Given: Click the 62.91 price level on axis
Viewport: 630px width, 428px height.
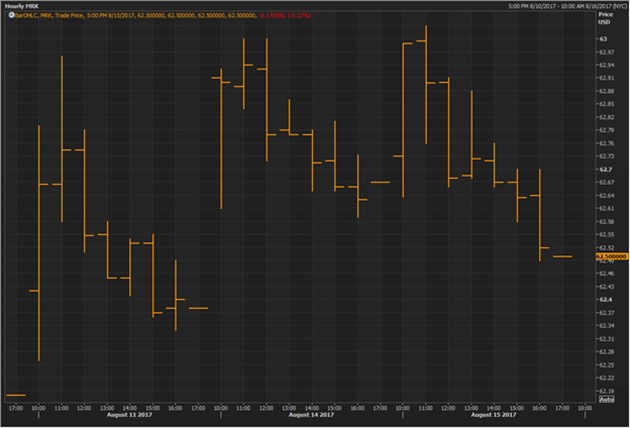Looking at the screenshot, I should tap(606, 78).
